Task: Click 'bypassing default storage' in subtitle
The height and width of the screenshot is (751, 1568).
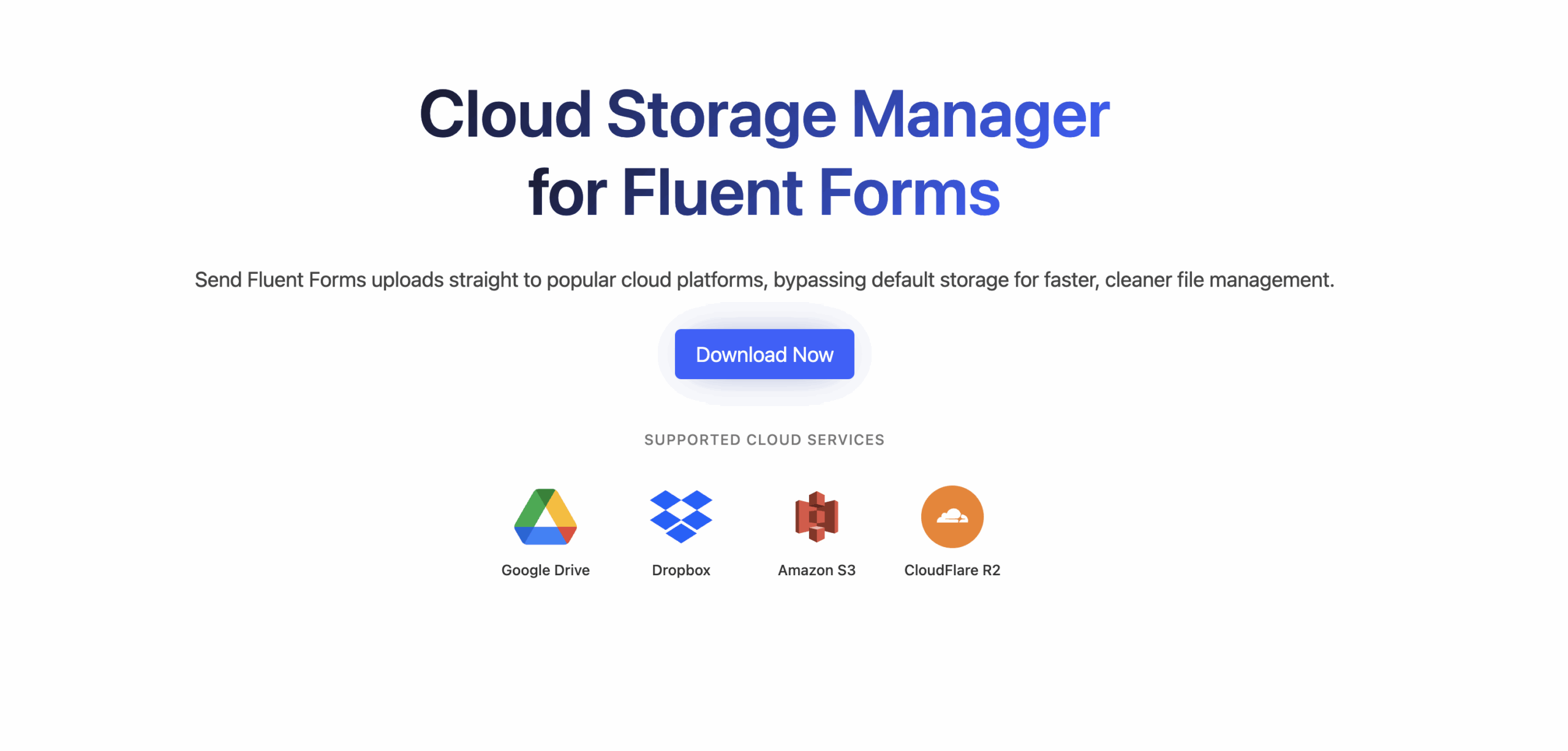Action: tap(891, 280)
